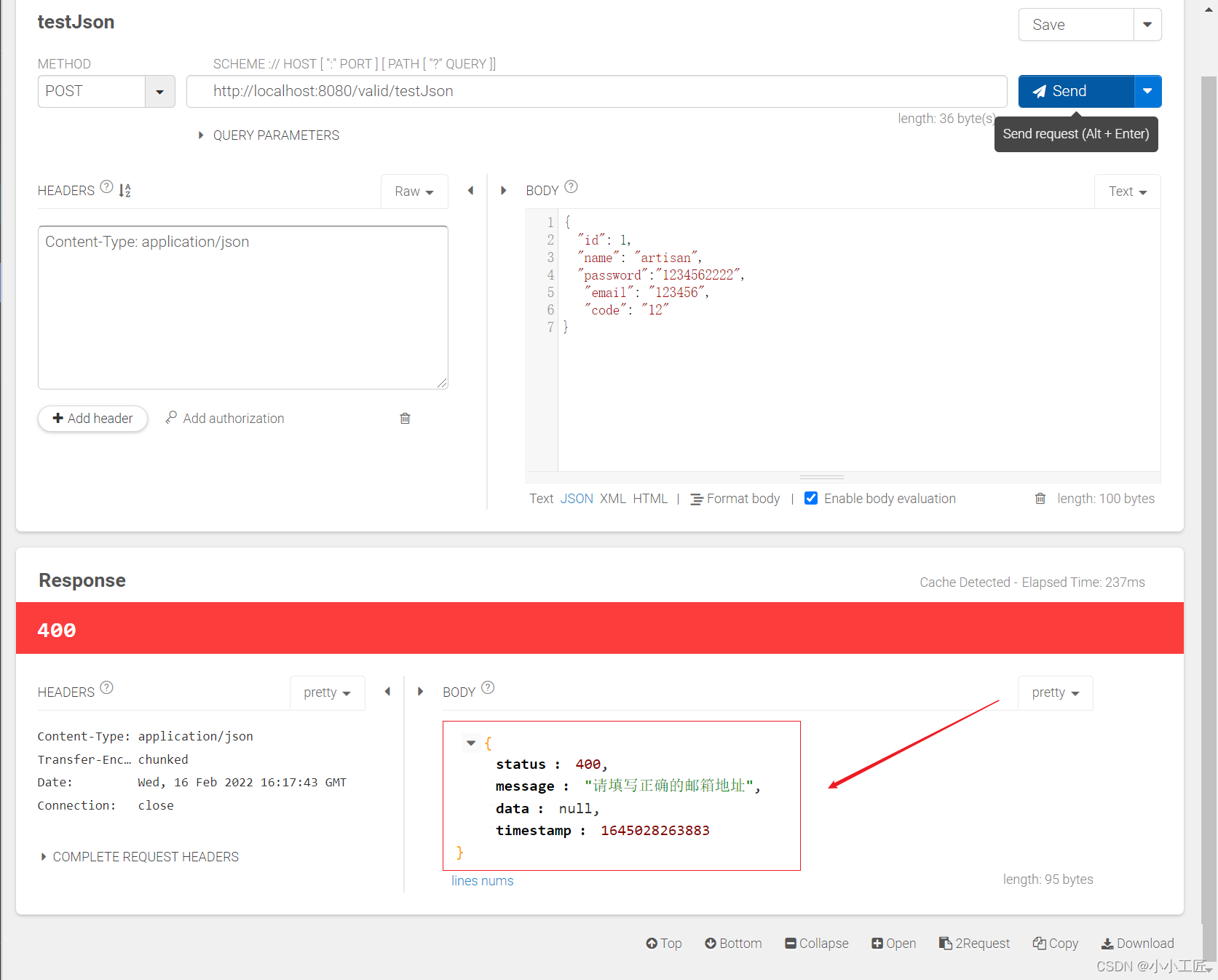Click the request body trash icon
The image size is (1218, 980).
[x=1040, y=499]
